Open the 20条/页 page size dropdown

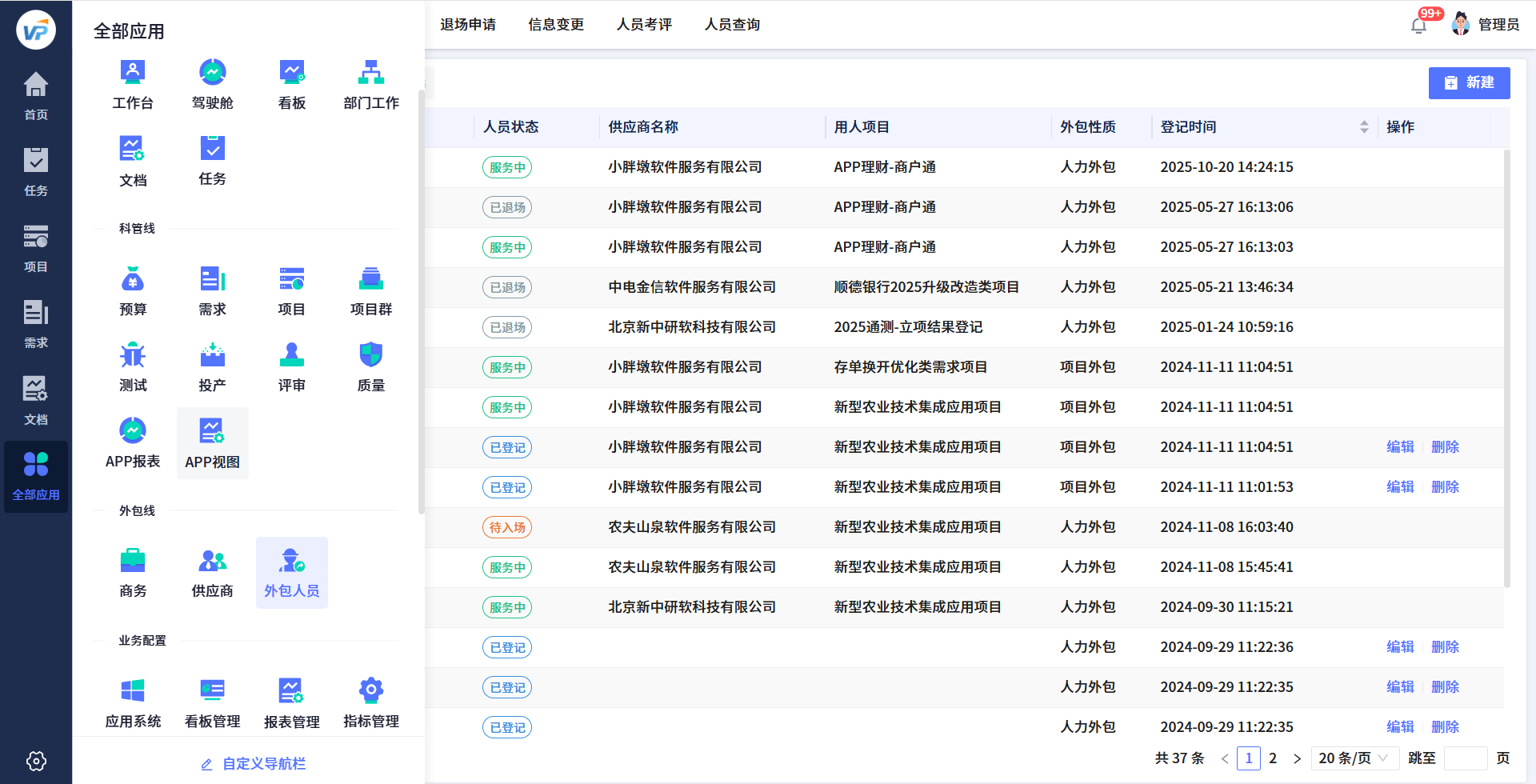pyautogui.click(x=1354, y=757)
